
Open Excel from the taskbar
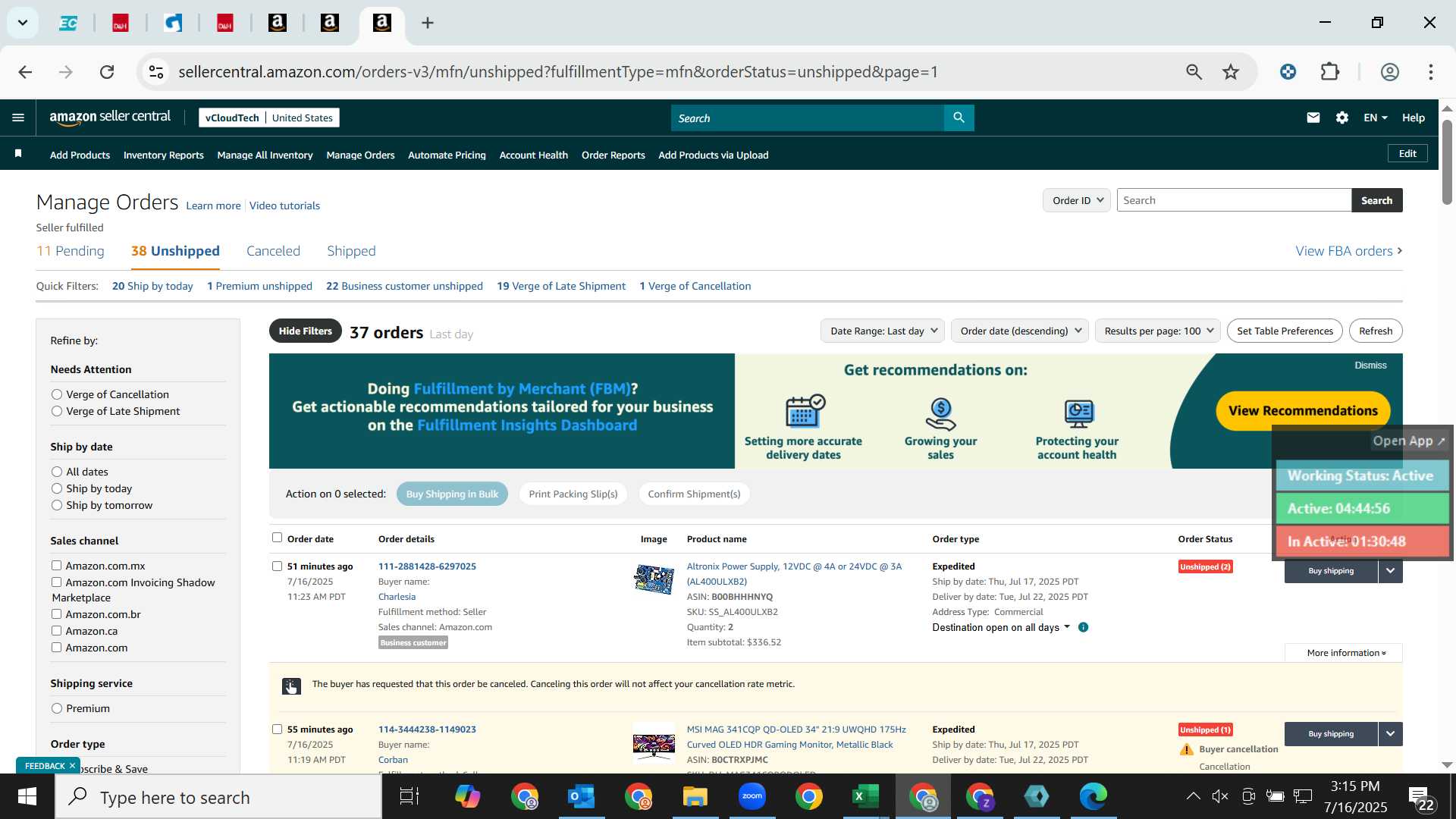(x=865, y=796)
